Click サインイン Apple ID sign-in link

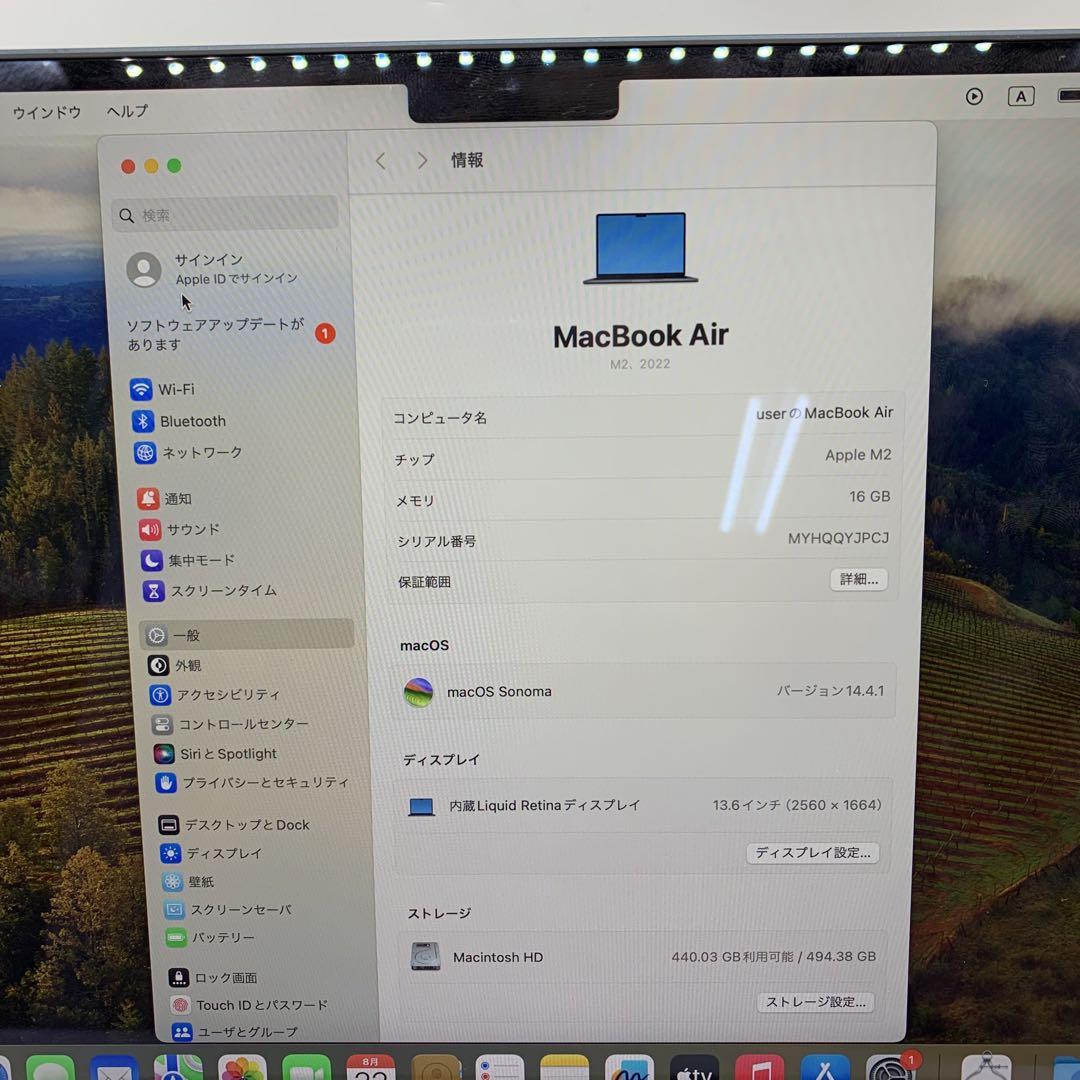tap(236, 269)
